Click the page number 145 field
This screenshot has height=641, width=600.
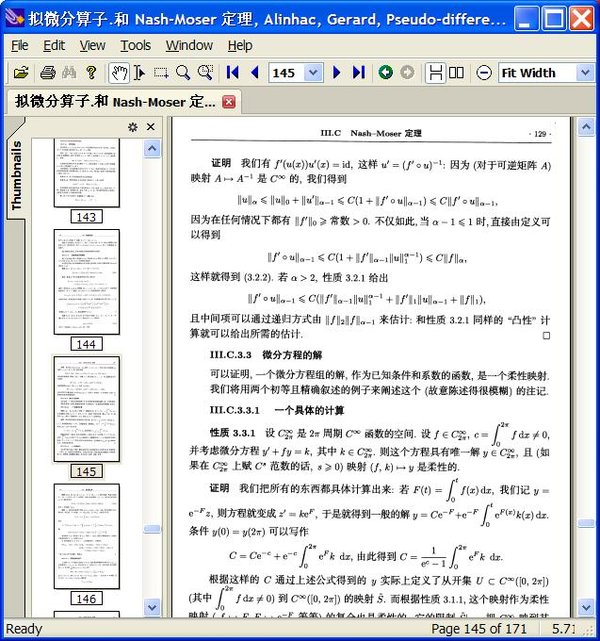pyautogui.click(x=286, y=73)
